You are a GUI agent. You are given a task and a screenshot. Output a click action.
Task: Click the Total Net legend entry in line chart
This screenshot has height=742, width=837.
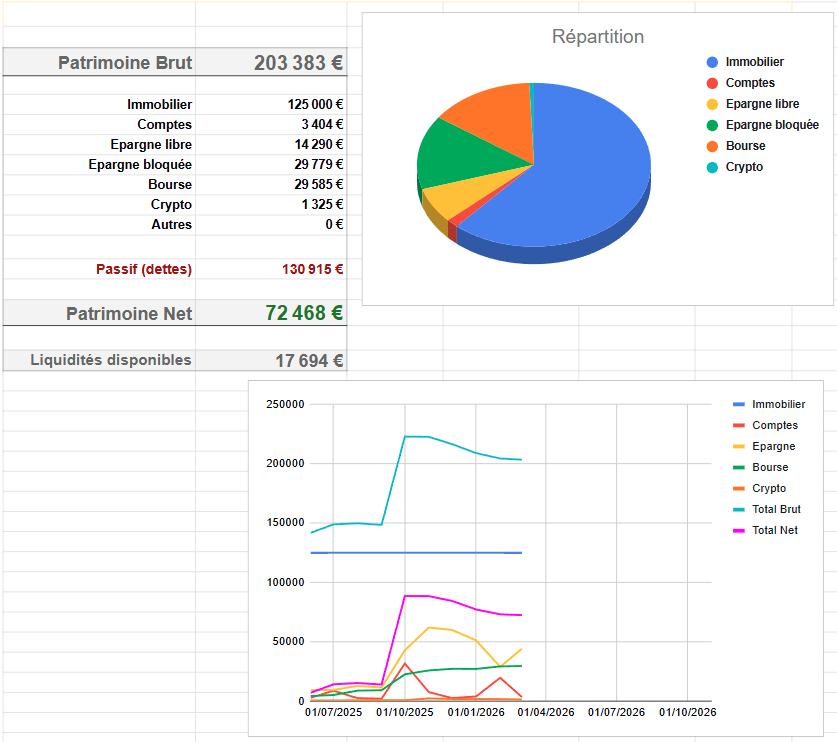pos(774,530)
